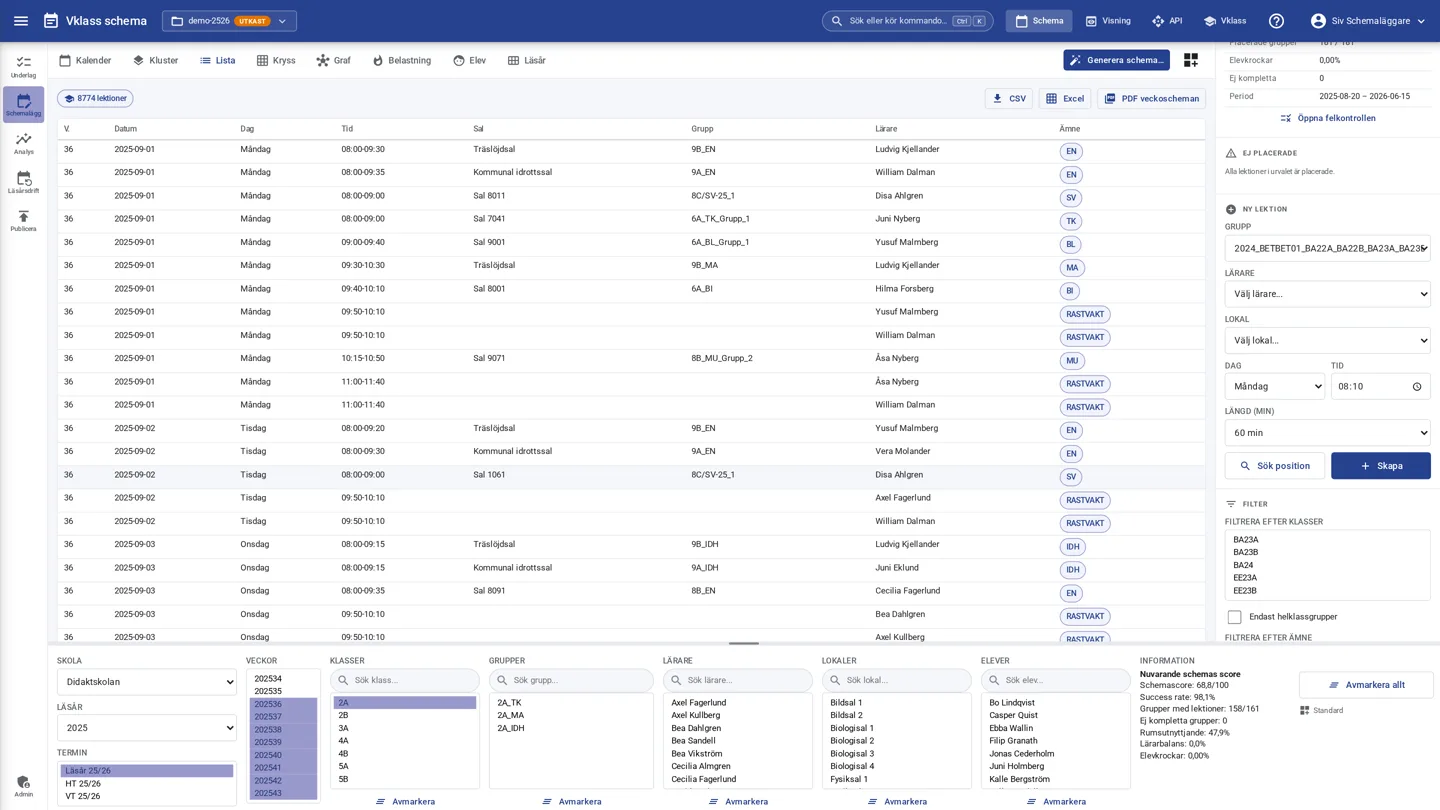Viewport: 1440px width, 810px height.
Task: Download PDF veckoscheman
Action: [1151, 99]
